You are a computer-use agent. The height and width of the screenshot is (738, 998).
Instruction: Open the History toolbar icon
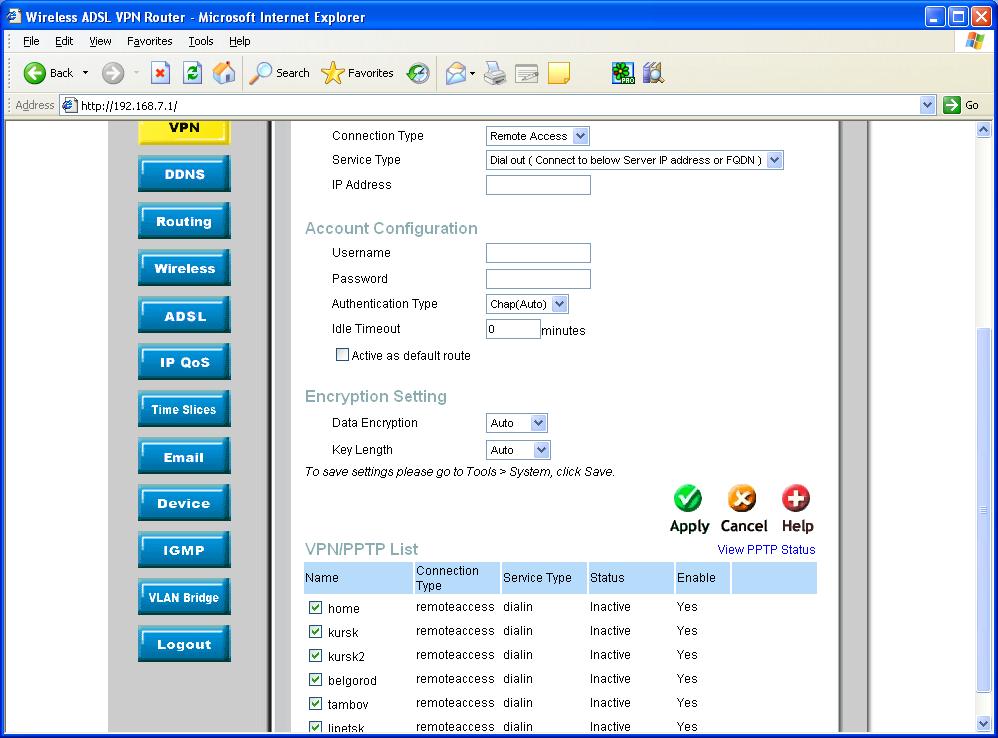tap(418, 73)
